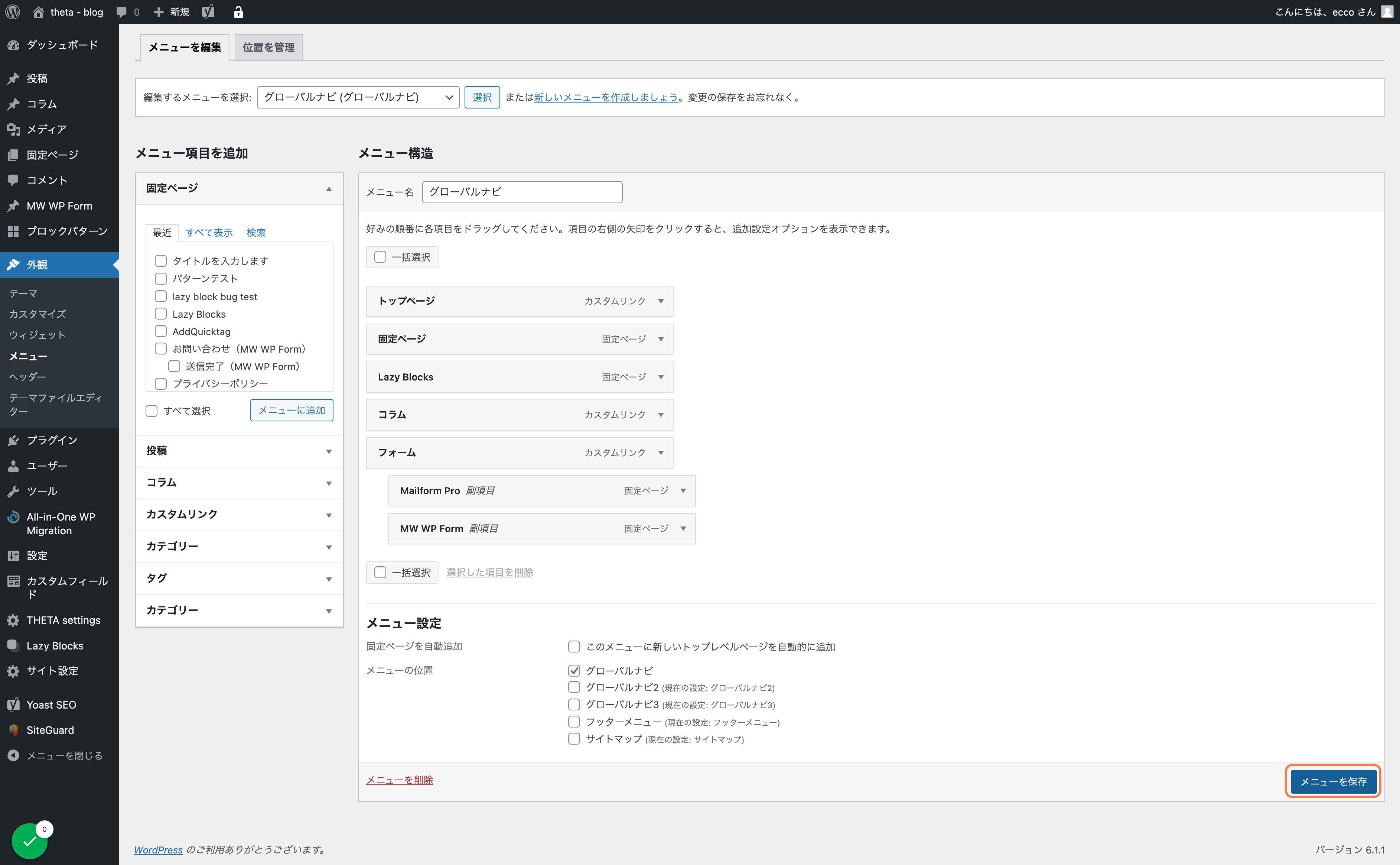
Task: Open メディア in the sidebar
Action: (59, 129)
